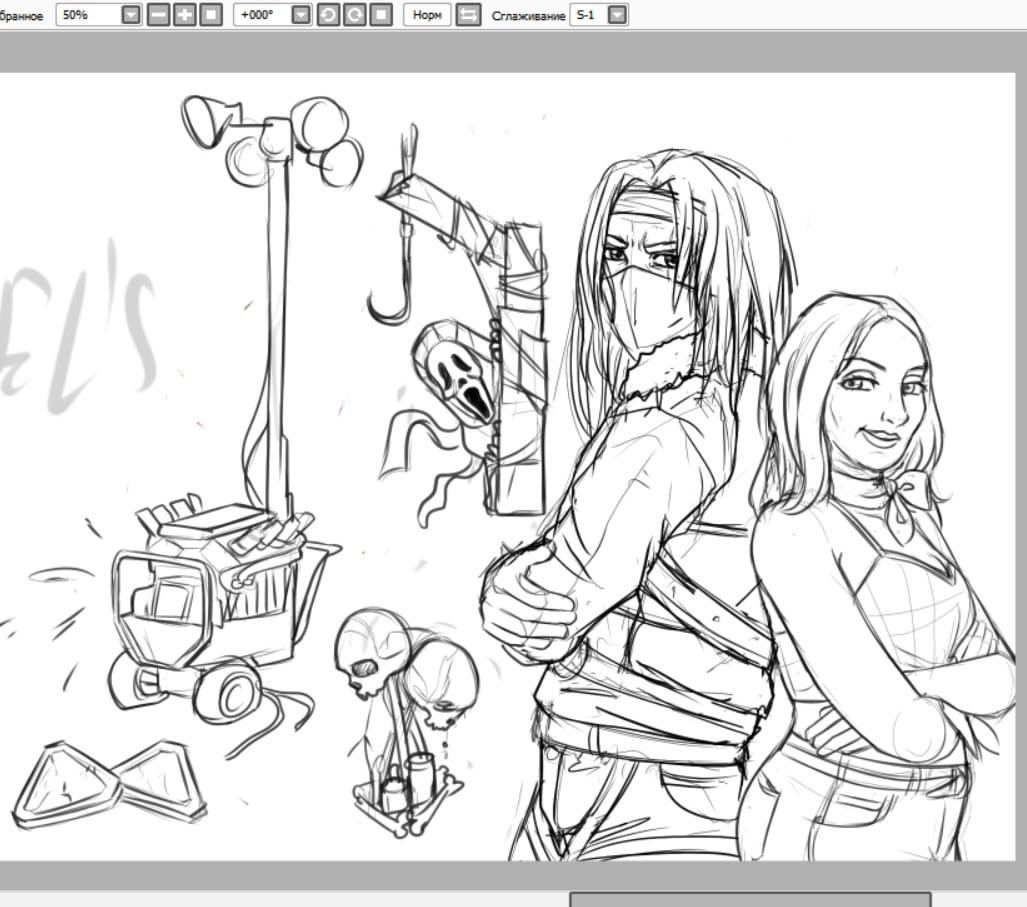The height and width of the screenshot is (907, 1027).
Task: Click the 50% zoom value field
Action: pyautogui.click(x=89, y=14)
